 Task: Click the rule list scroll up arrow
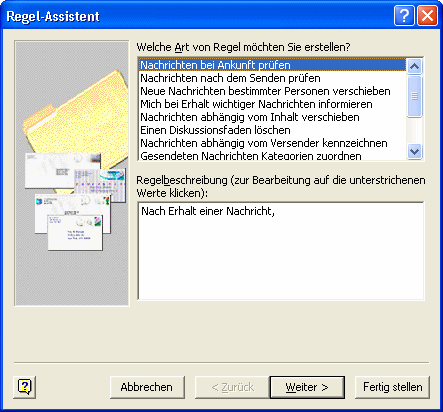(414, 66)
